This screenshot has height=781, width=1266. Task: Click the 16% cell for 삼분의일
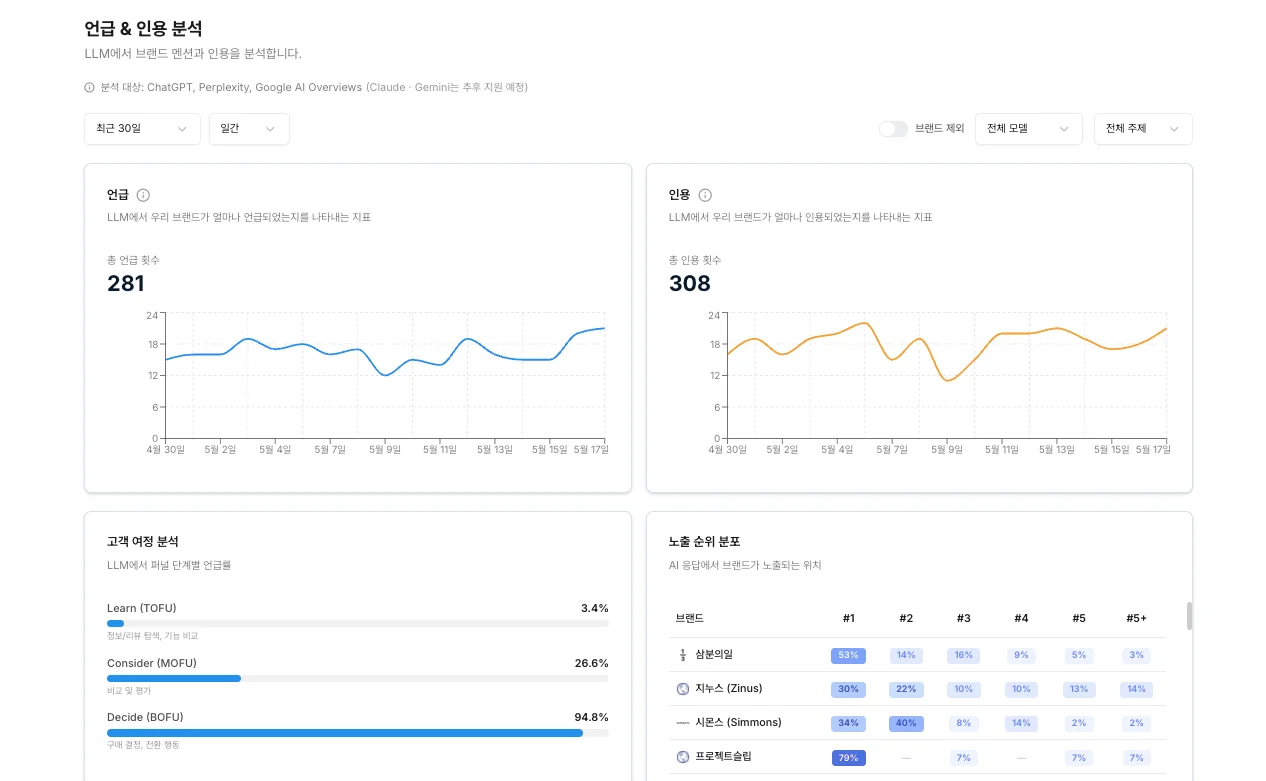click(964, 655)
